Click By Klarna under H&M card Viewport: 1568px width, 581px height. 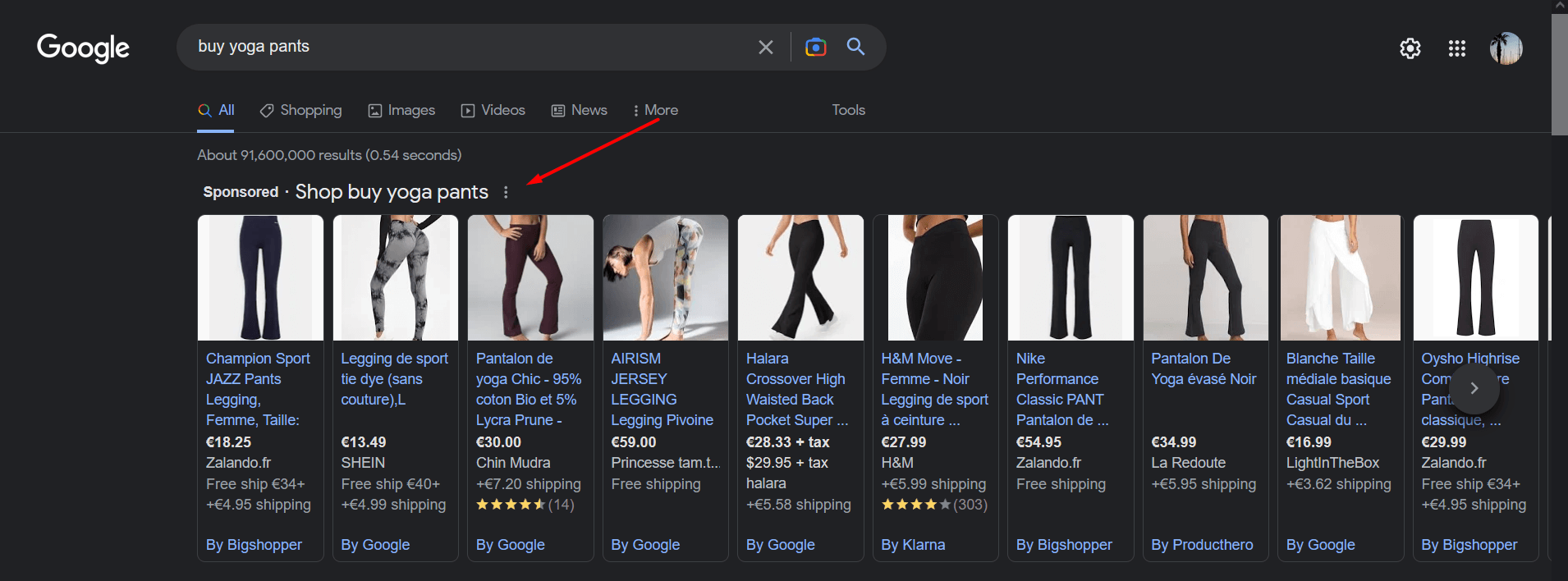pyautogui.click(x=913, y=545)
